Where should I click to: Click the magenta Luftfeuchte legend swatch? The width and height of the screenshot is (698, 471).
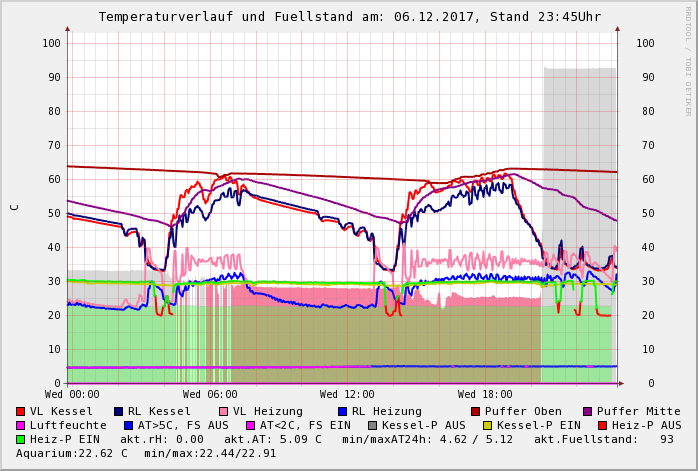21,425
